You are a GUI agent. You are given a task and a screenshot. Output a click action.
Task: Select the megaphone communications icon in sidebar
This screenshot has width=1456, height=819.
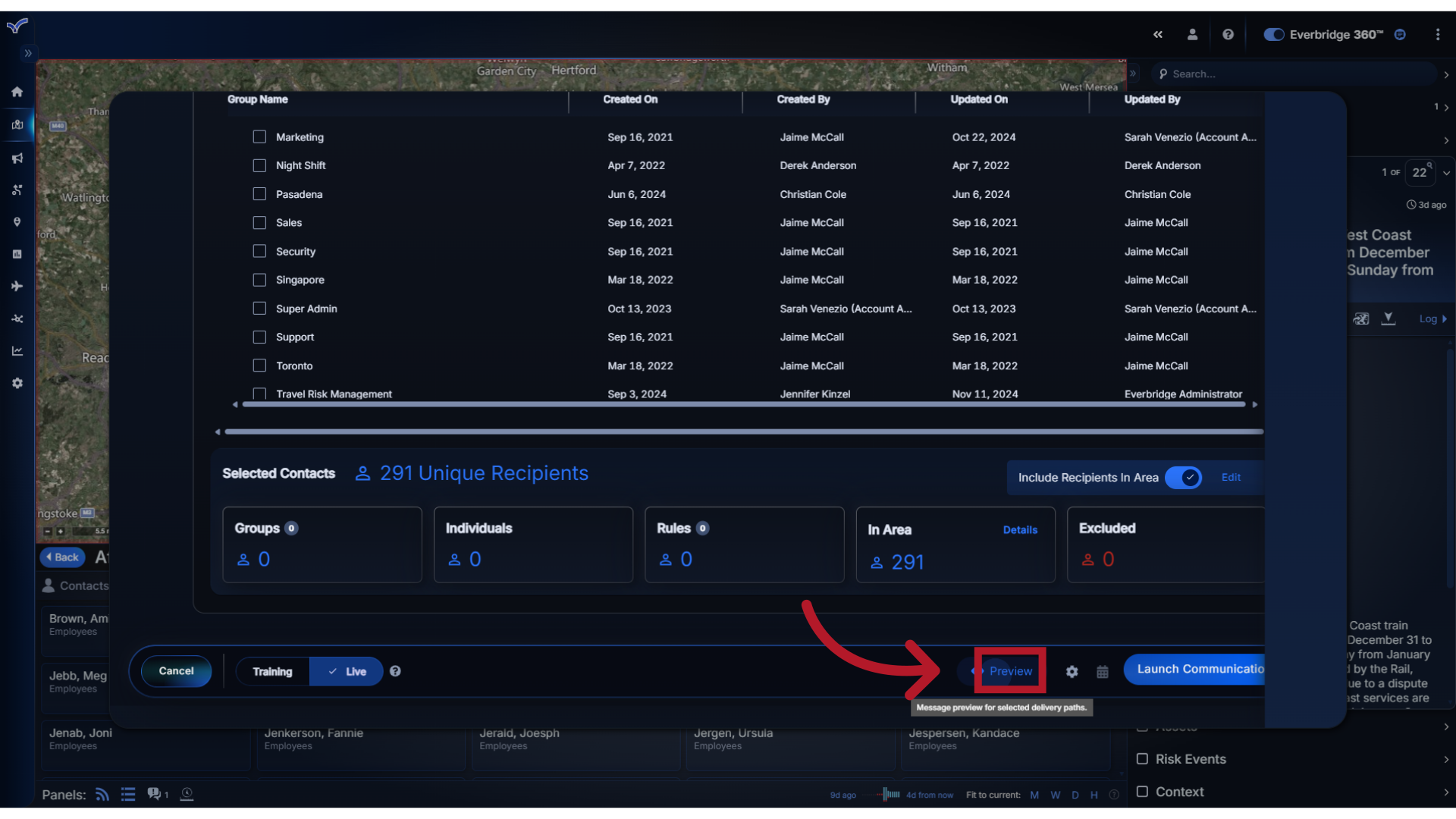[17, 158]
